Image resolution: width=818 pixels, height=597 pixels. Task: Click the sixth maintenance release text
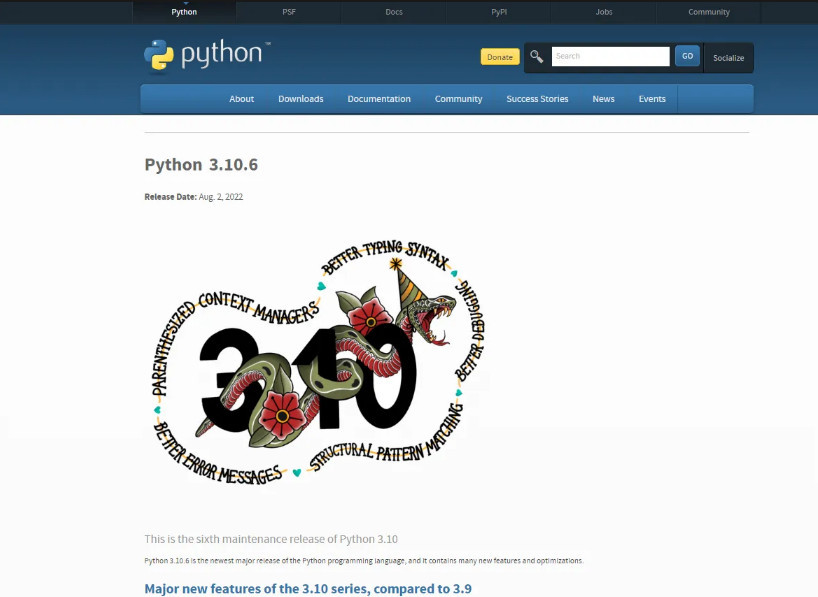[x=271, y=539]
